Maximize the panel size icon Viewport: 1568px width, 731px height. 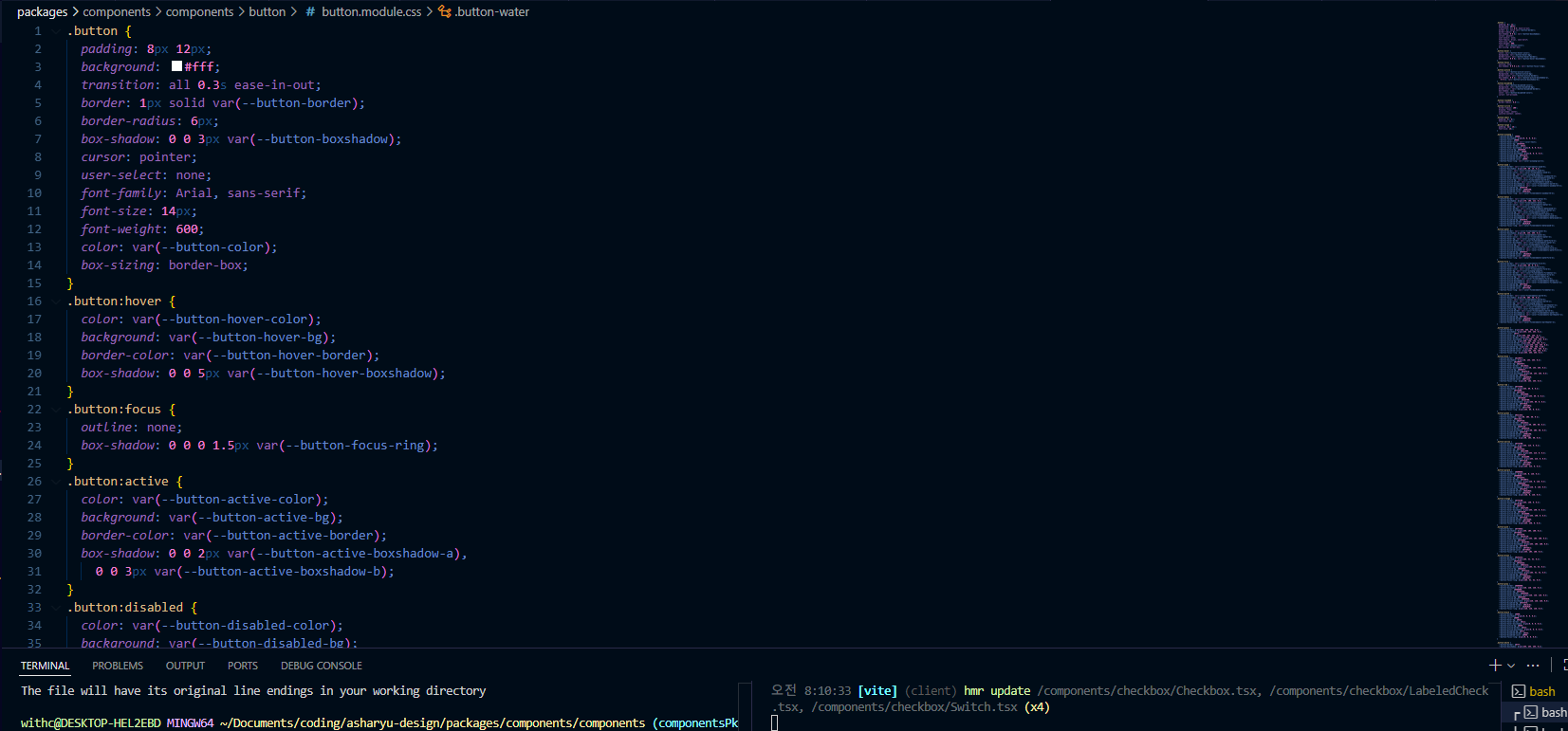click(x=1564, y=666)
